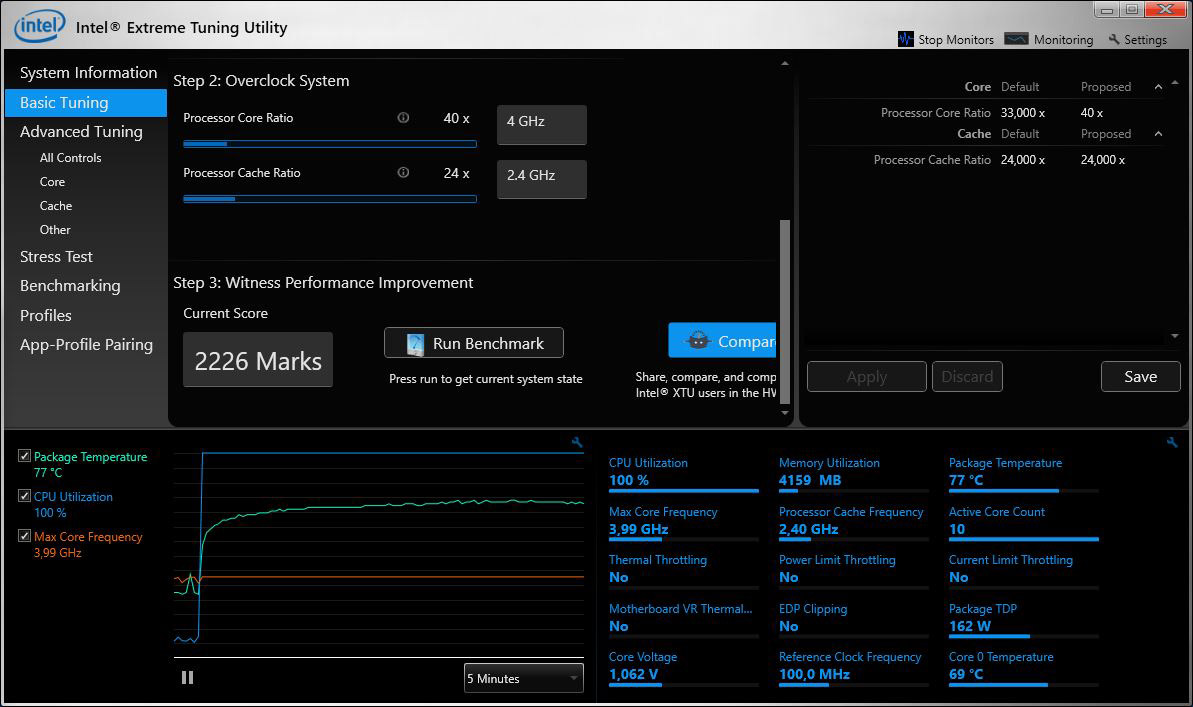Pause the monitoring graph
The image size is (1193, 707).
(x=187, y=677)
